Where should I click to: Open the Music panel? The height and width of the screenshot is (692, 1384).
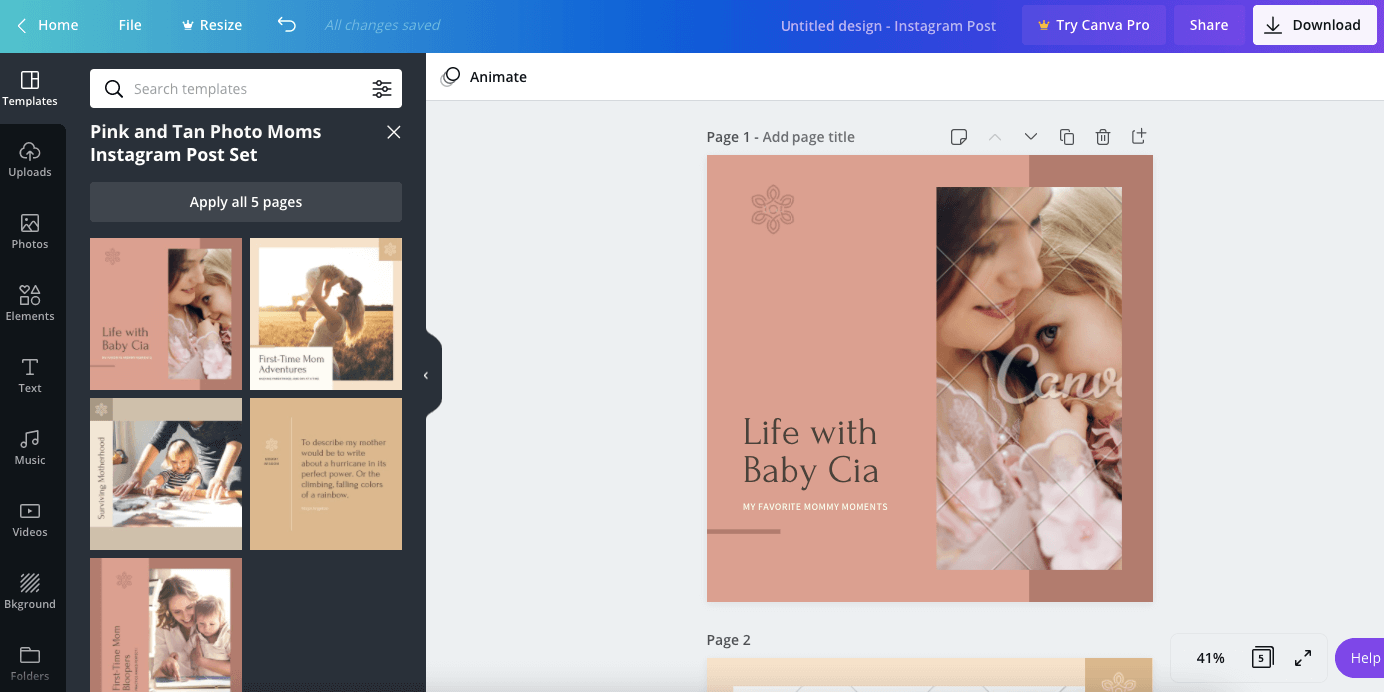tap(30, 447)
